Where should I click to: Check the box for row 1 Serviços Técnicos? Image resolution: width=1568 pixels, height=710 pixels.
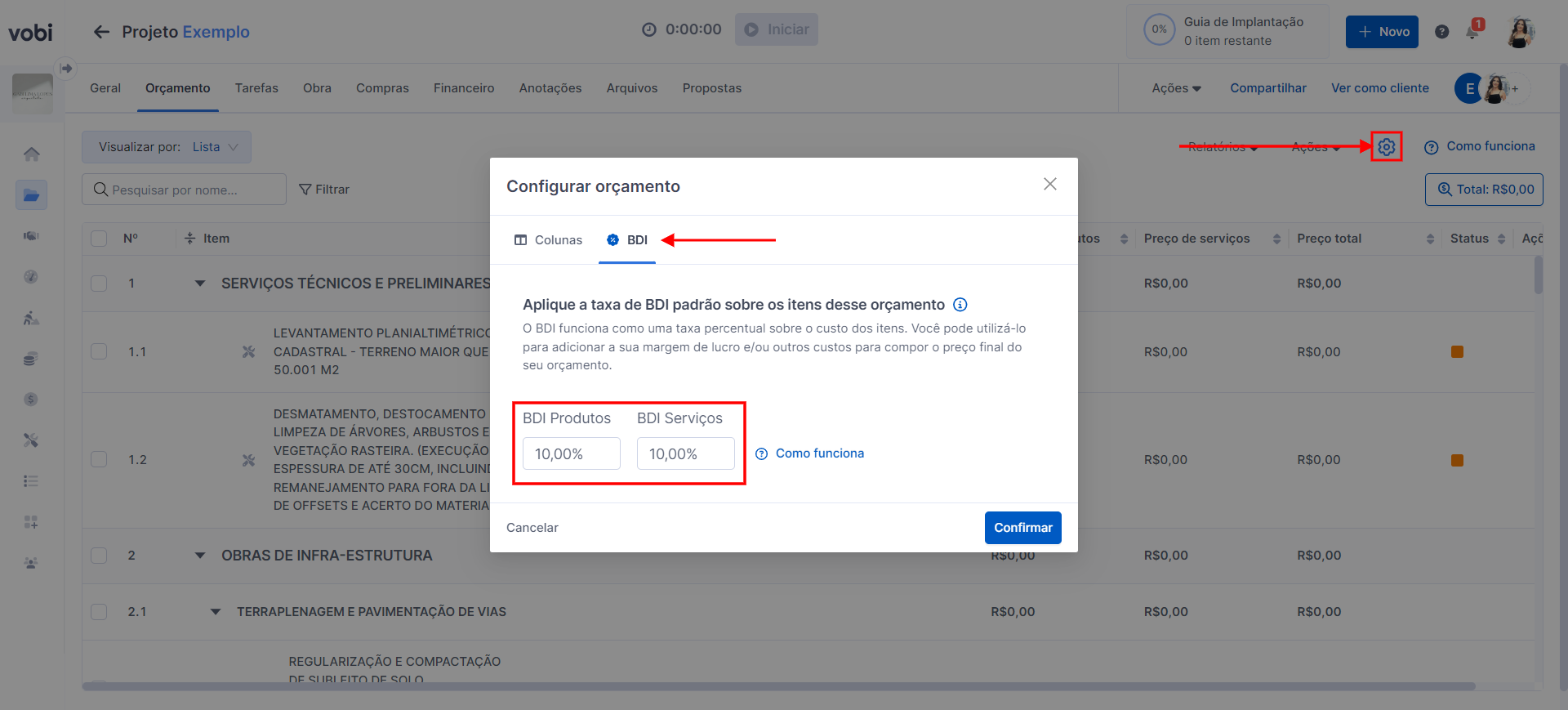point(99,284)
